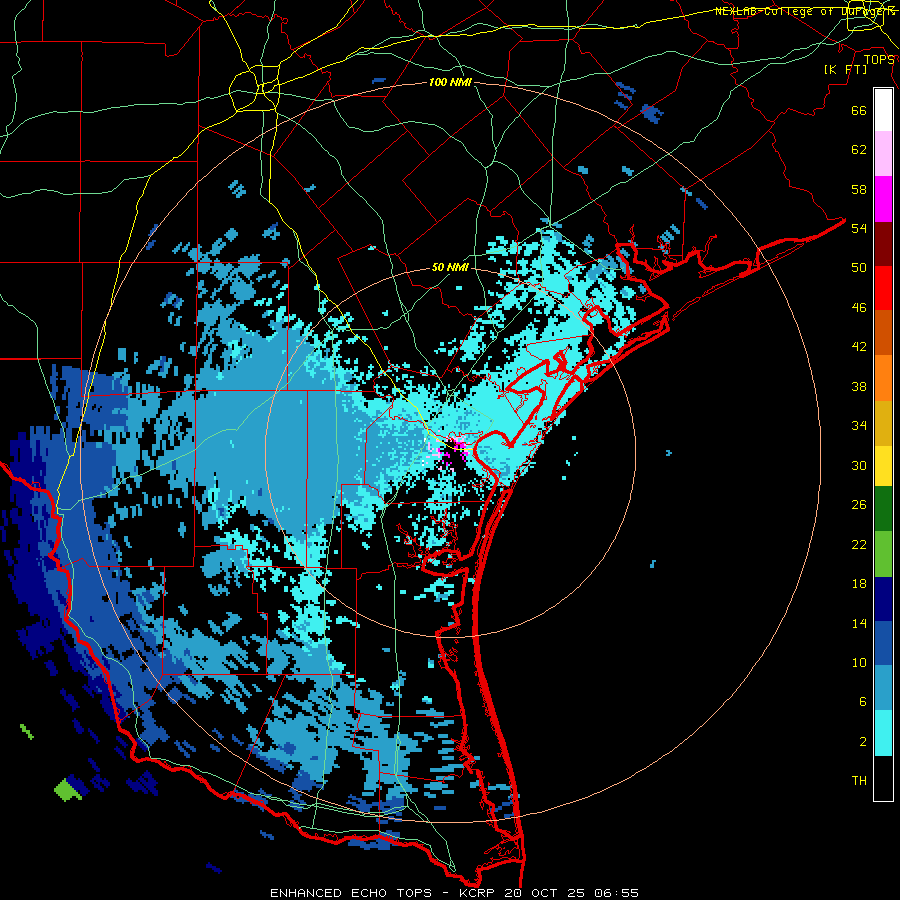Click the bright orange legend swatch
The image size is (900, 900).
(883, 378)
